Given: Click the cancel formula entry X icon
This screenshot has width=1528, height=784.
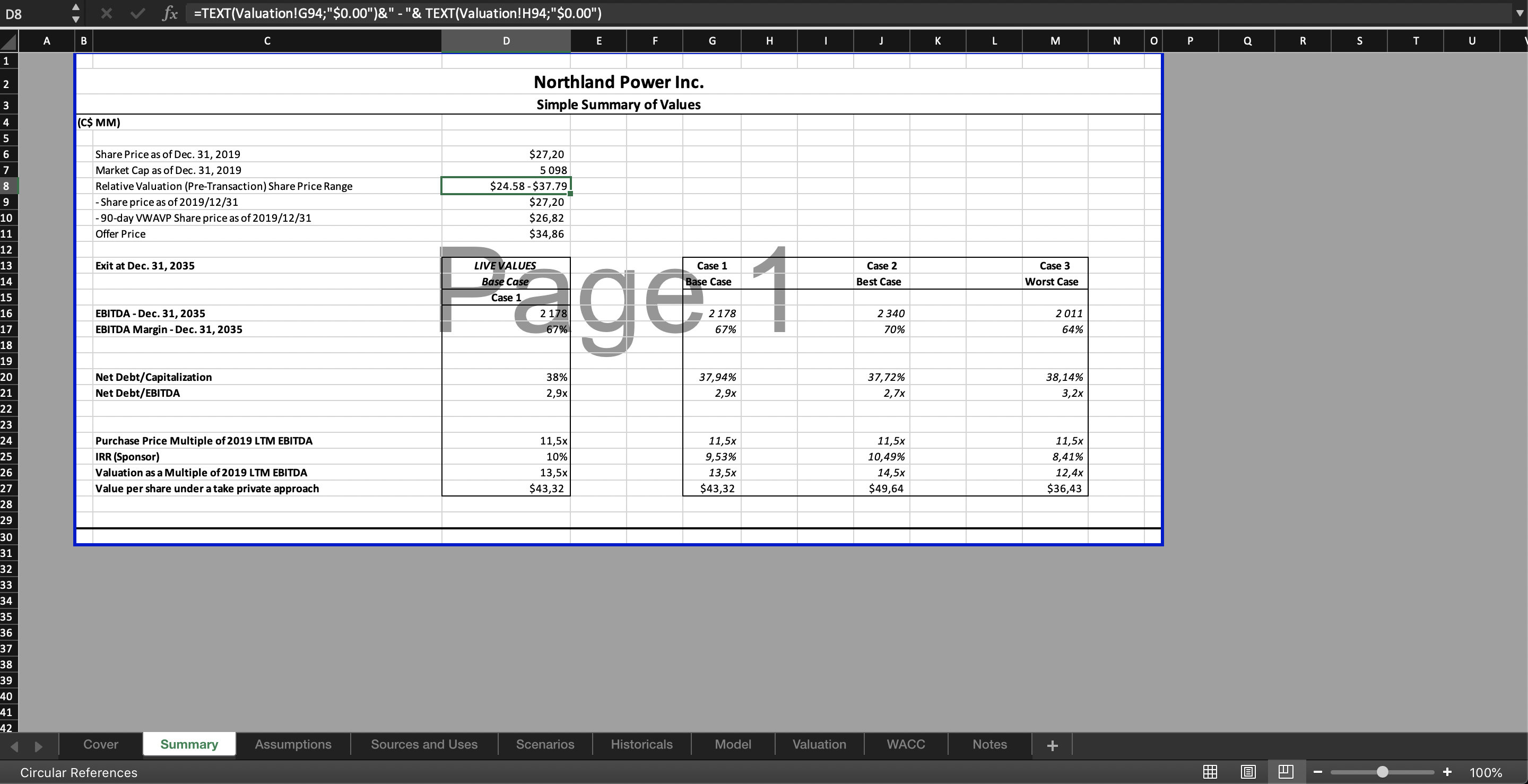Looking at the screenshot, I should (106, 13).
